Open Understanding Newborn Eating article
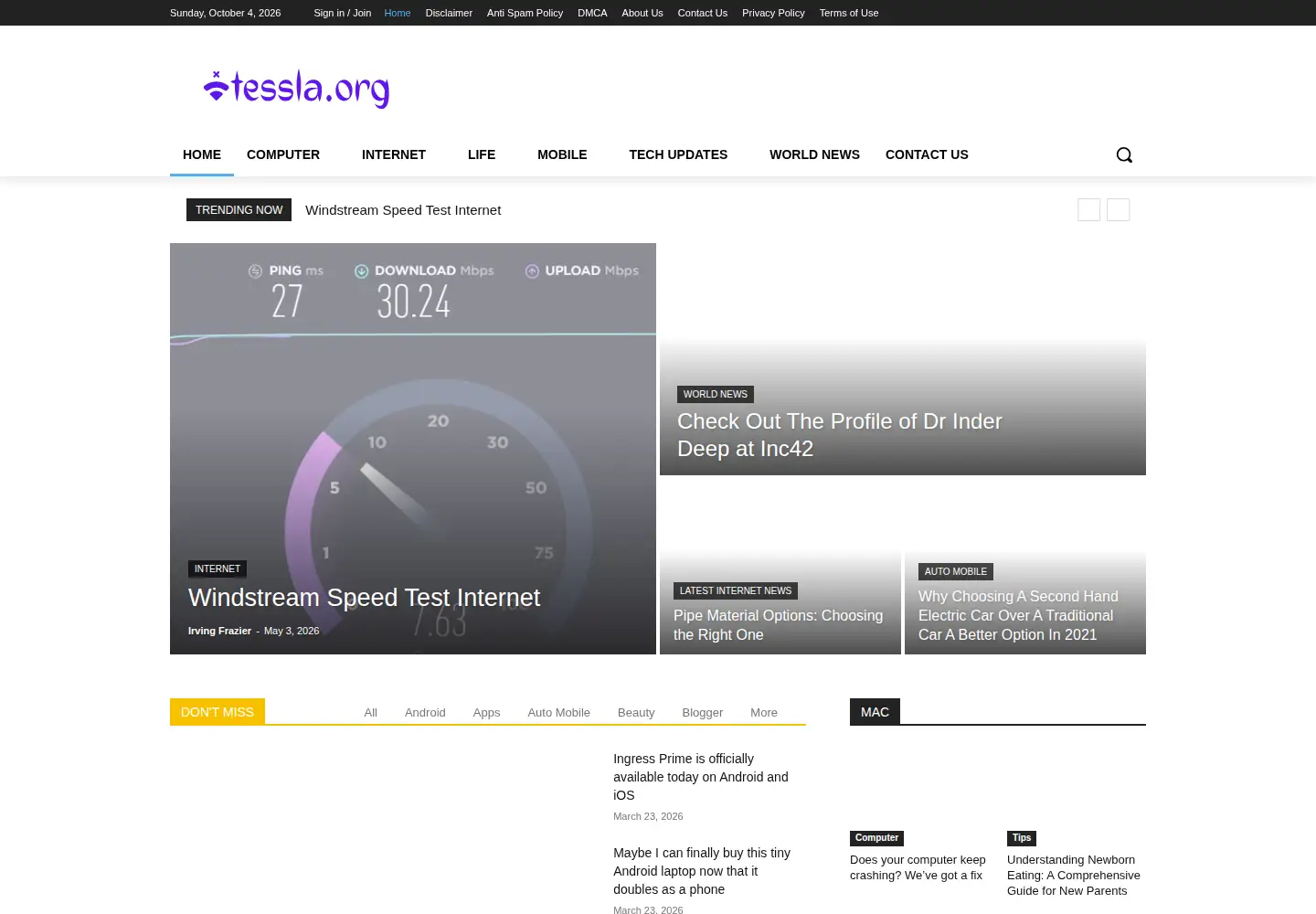Image resolution: width=1316 pixels, height=914 pixels. (1074, 876)
